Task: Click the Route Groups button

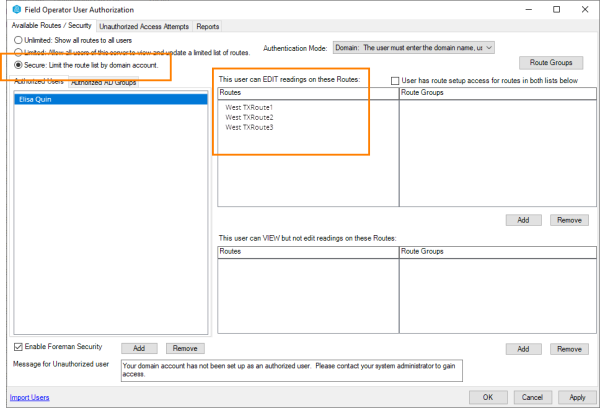Action: (x=558, y=62)
